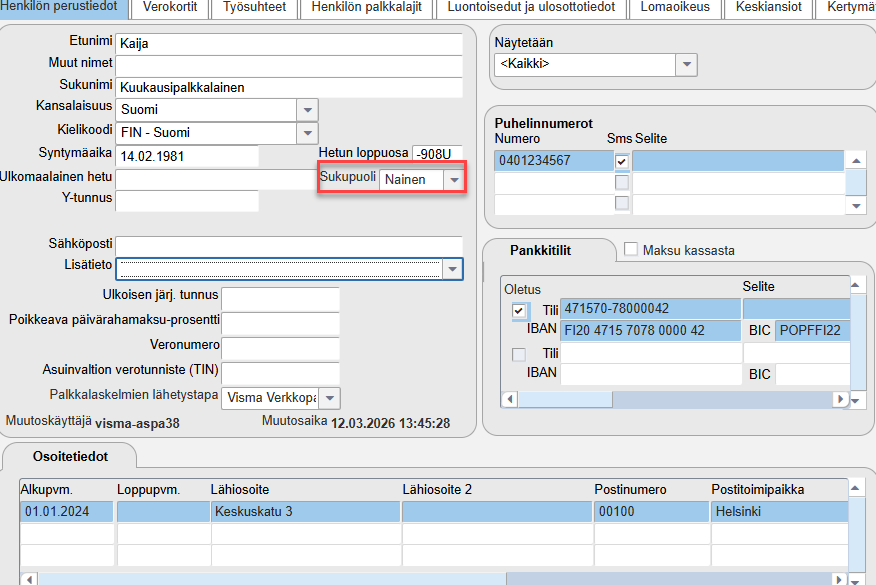This screenshot has height=585, width=876.
Task: Click the Sähköposti input field
Action: pos(289,246)
